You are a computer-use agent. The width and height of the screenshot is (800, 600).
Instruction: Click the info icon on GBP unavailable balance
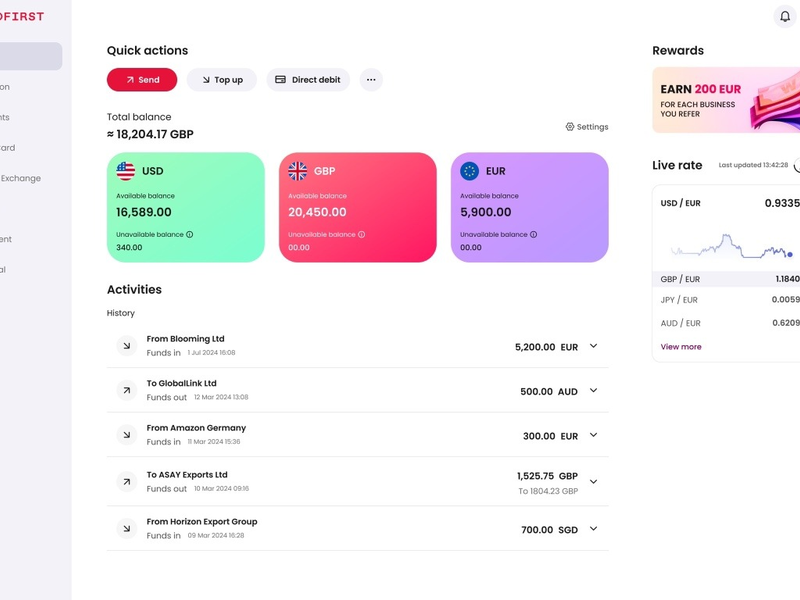coord(362,235)
